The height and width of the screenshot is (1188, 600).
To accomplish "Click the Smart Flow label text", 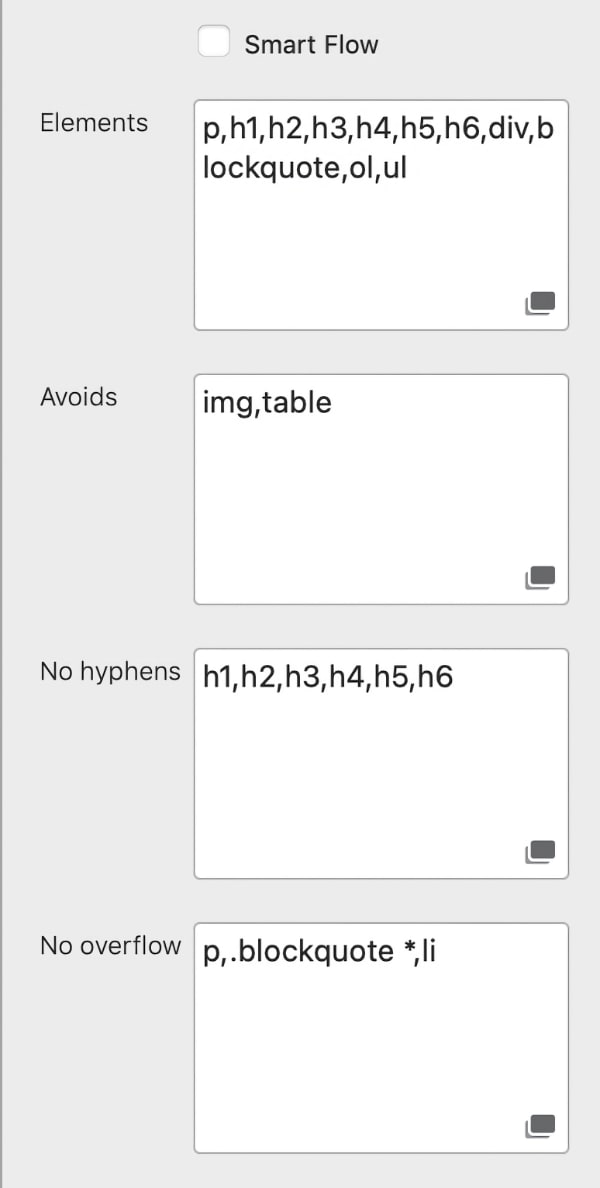I will [311, 45].
